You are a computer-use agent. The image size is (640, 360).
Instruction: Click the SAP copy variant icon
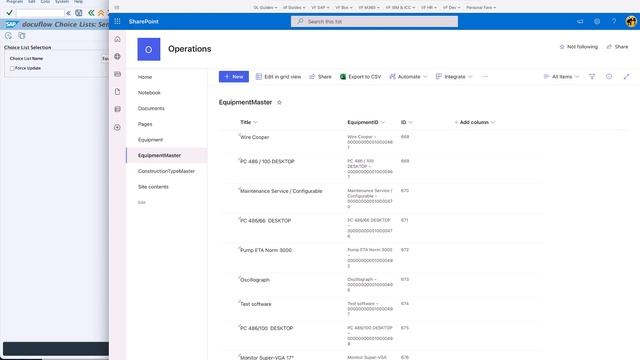pyautogui.click(x=22, y=36)
